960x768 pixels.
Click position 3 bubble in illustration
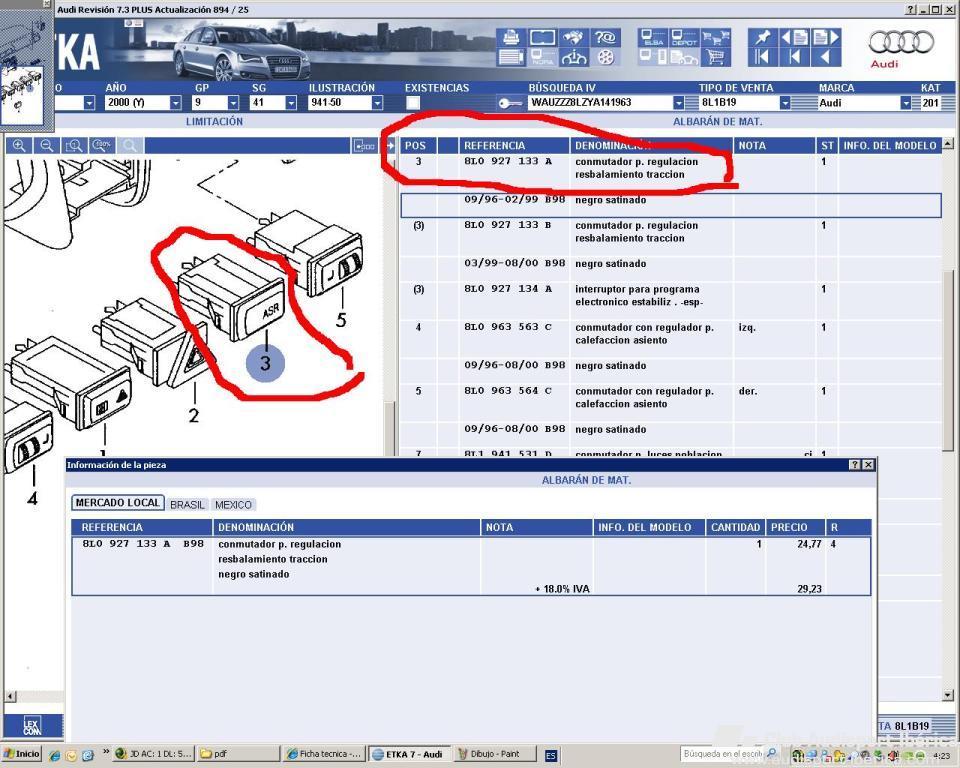265,363
